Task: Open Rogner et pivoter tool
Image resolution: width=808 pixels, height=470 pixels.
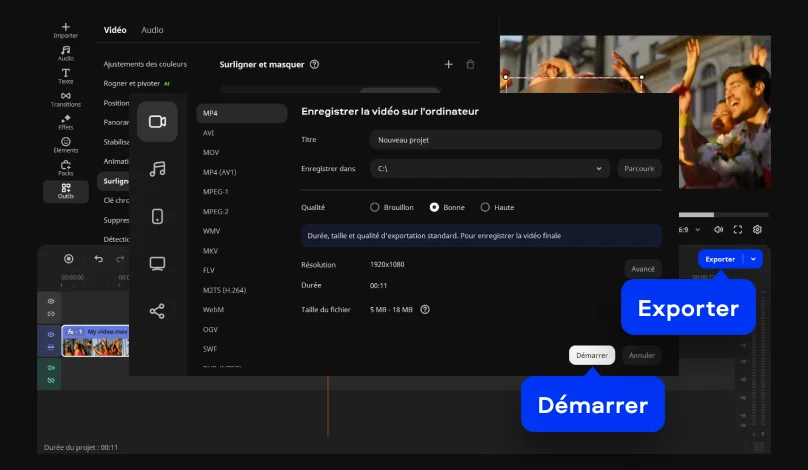Action: tap(132, 83)
